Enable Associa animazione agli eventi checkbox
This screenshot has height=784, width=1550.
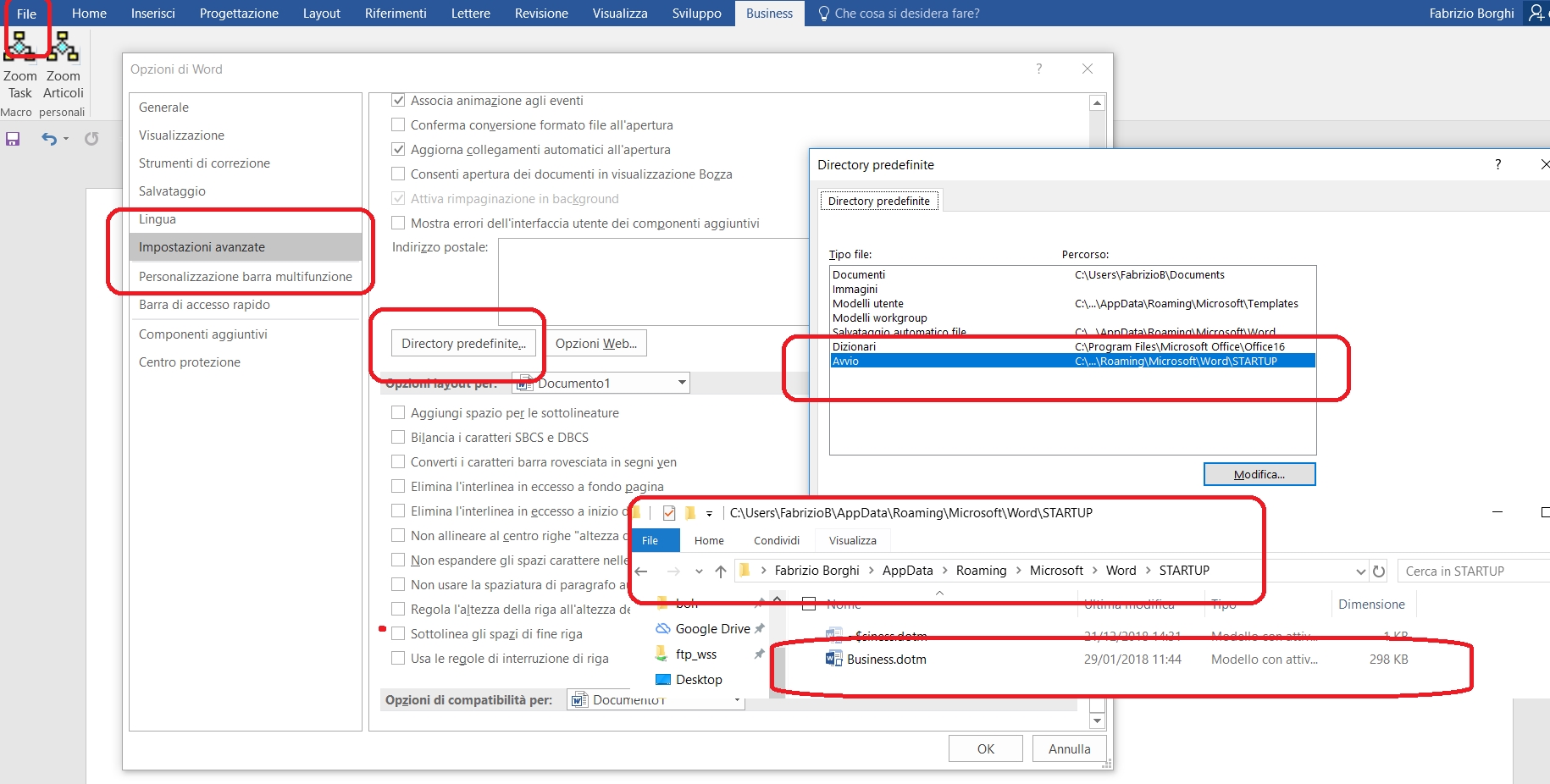coord(398,101)
